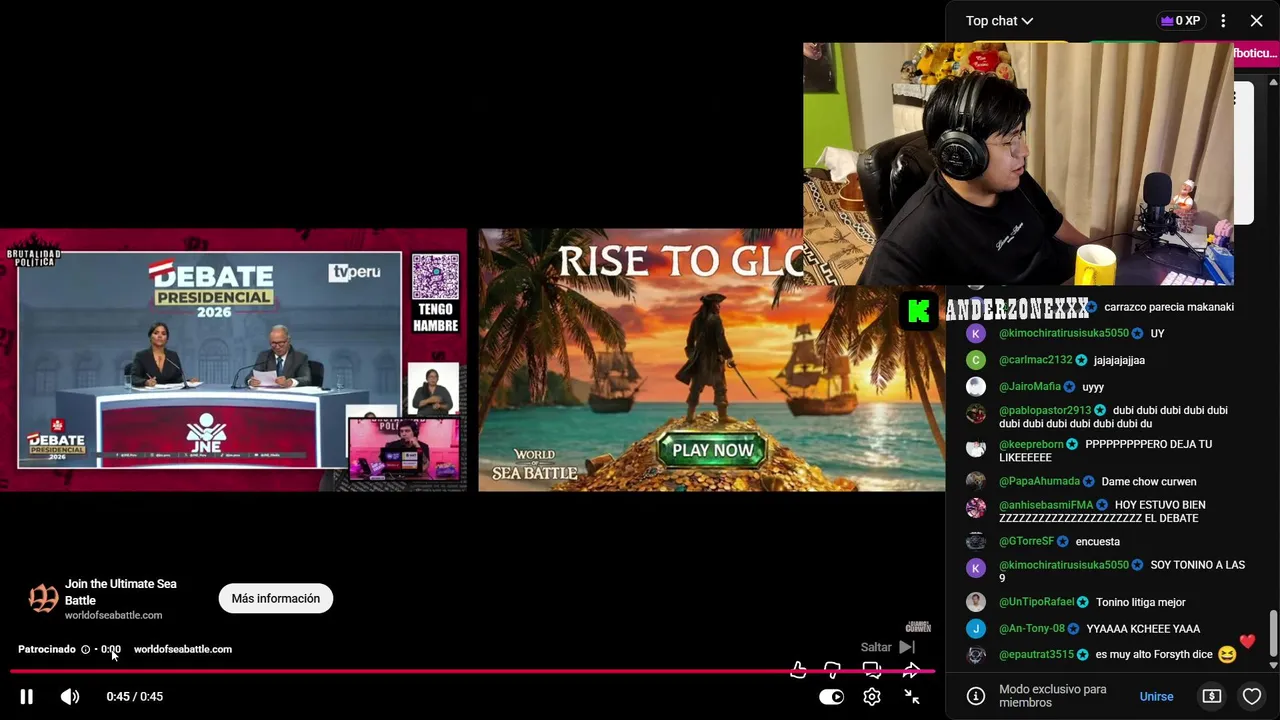Click the sponsored info circle icon
Viewport: 1280px width, 720px height.
85,649
